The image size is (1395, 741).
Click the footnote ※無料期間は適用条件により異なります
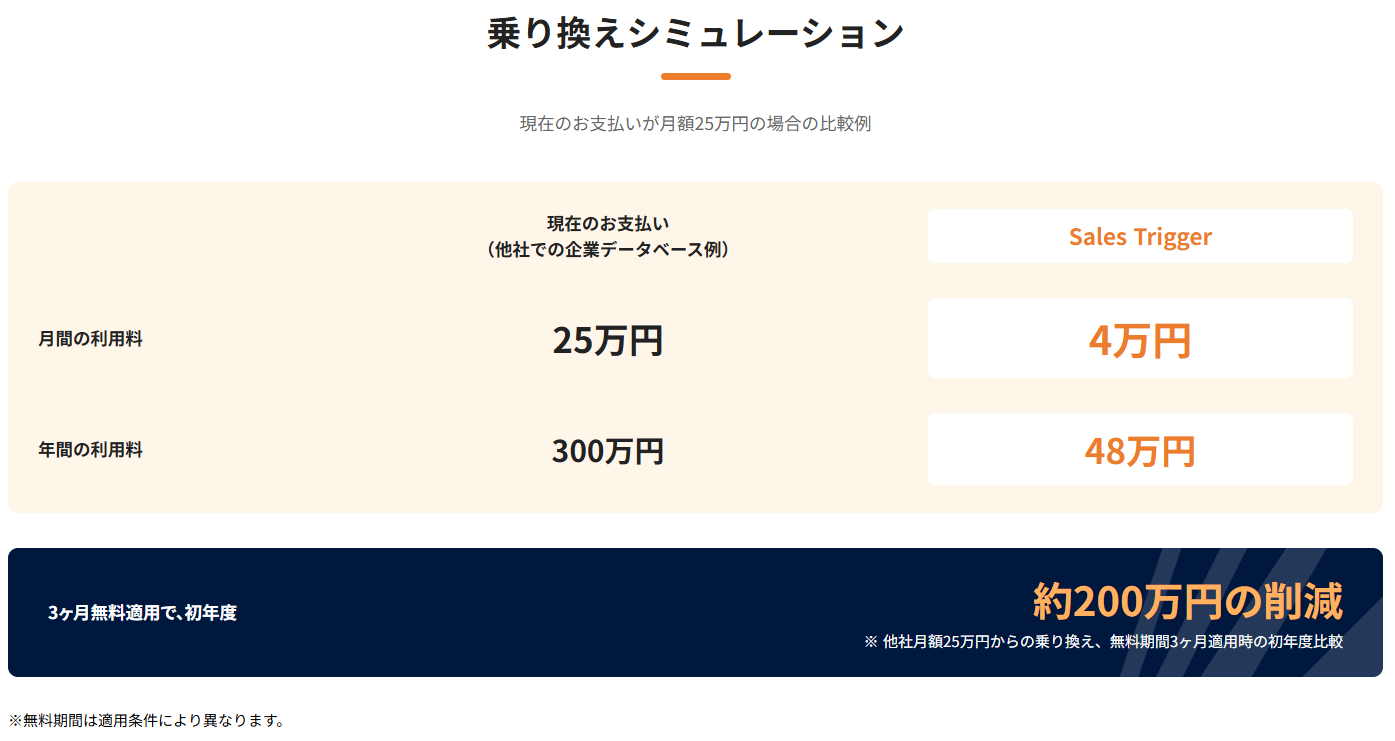pyautogui.click(x=147, y=720)
